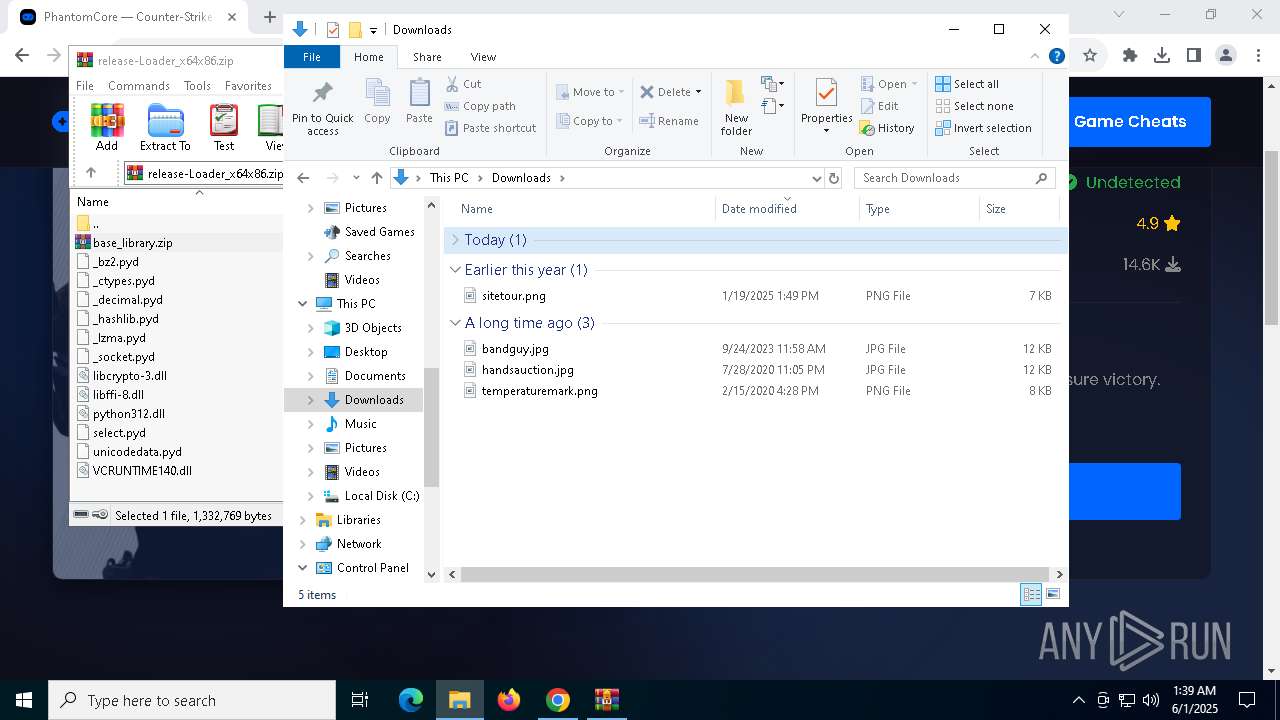Click Edit in the Open group

879,106
